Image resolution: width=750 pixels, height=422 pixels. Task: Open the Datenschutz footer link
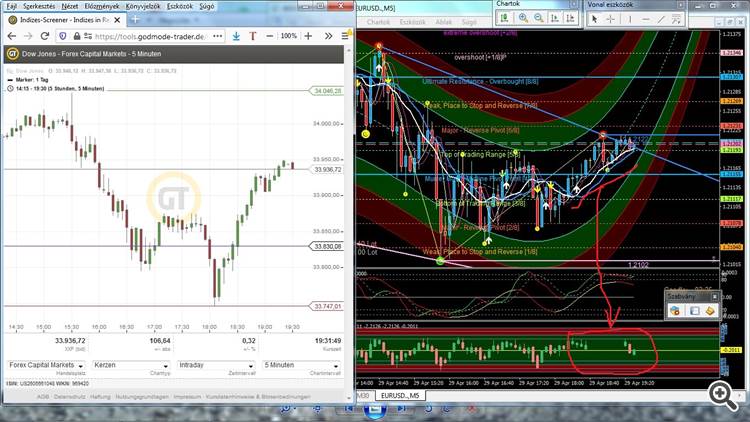[x=68, y=397]
